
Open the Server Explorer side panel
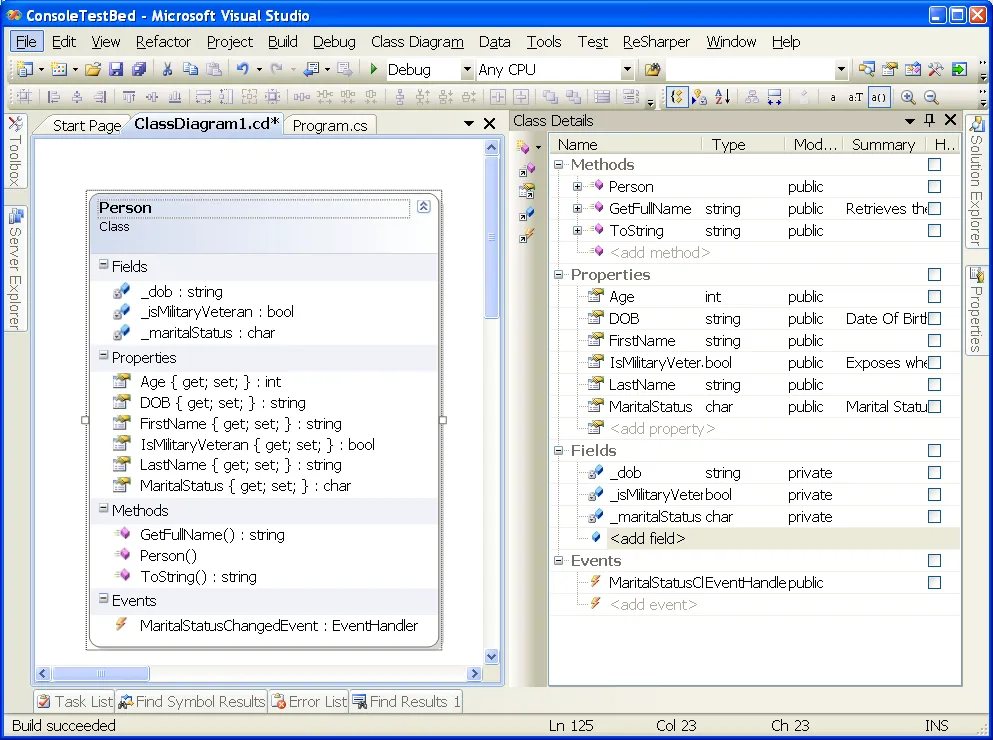(x=15, y=269)
